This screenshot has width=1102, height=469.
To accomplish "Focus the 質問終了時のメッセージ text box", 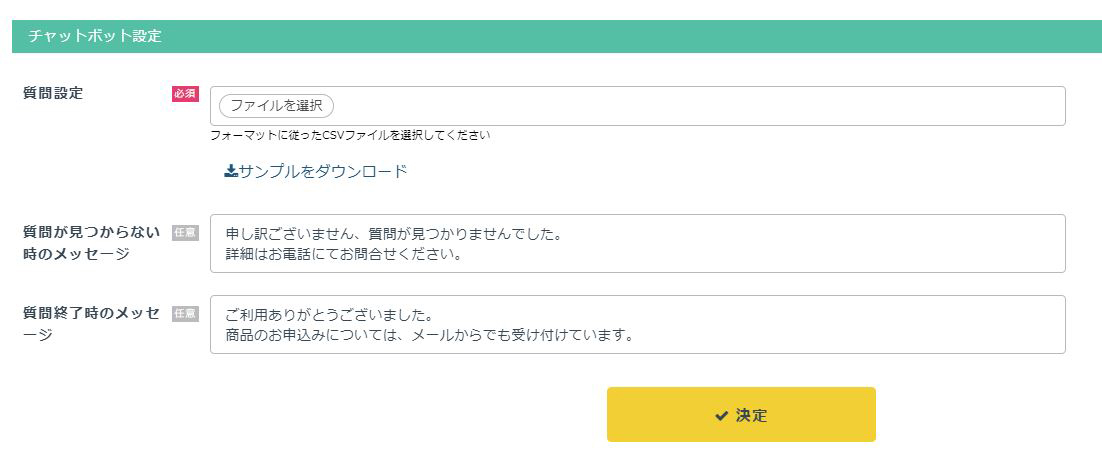I will coord(637,324).
